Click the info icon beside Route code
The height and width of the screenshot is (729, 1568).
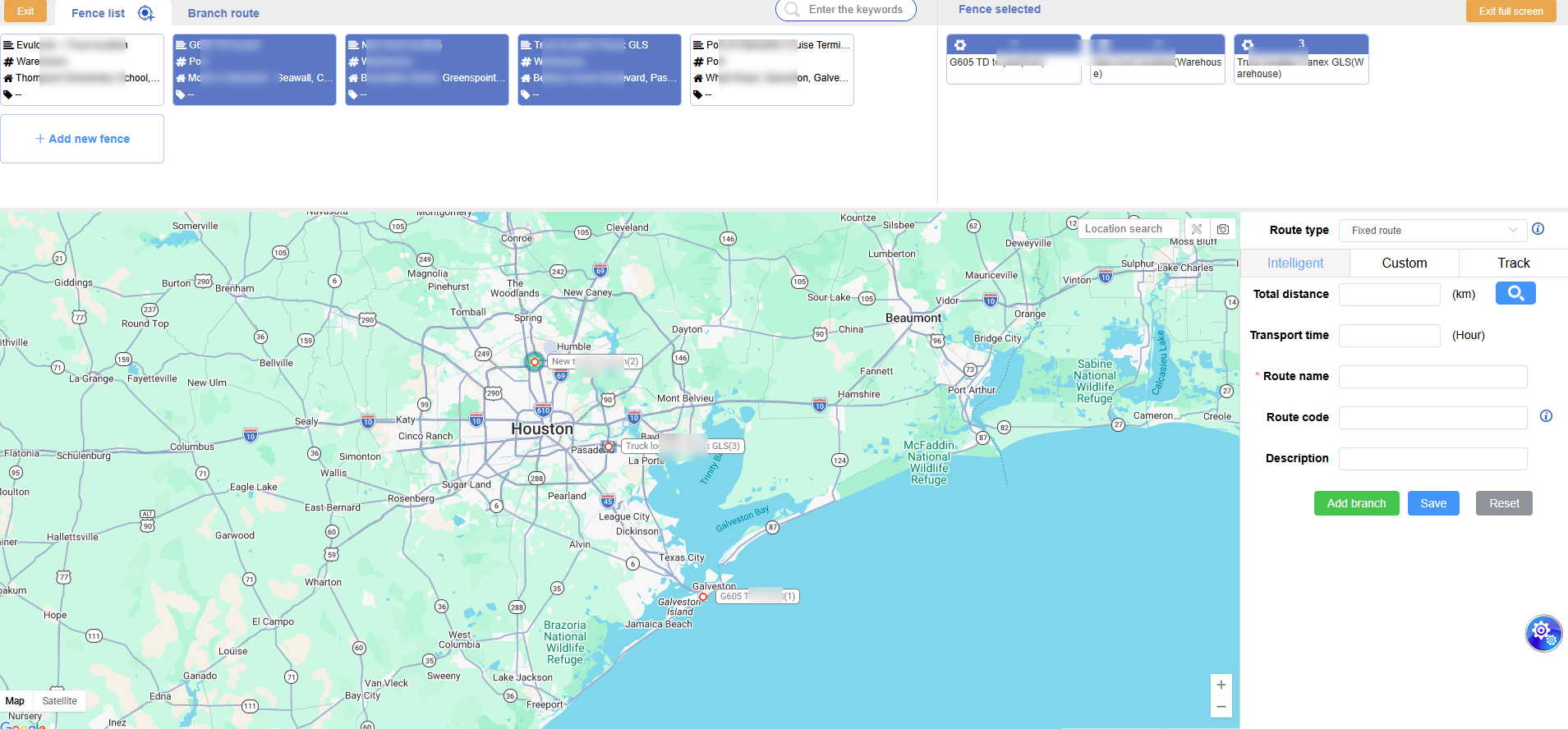(x=1546, y=416)
